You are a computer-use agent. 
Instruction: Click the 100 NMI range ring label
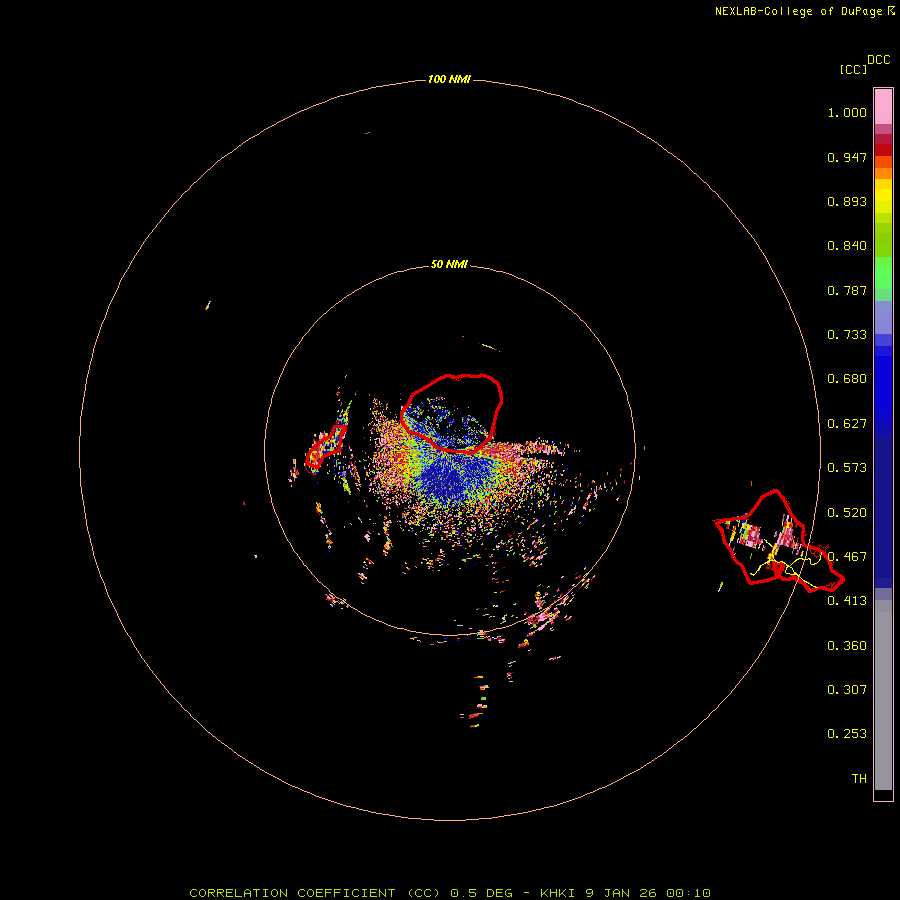point(449,79)
